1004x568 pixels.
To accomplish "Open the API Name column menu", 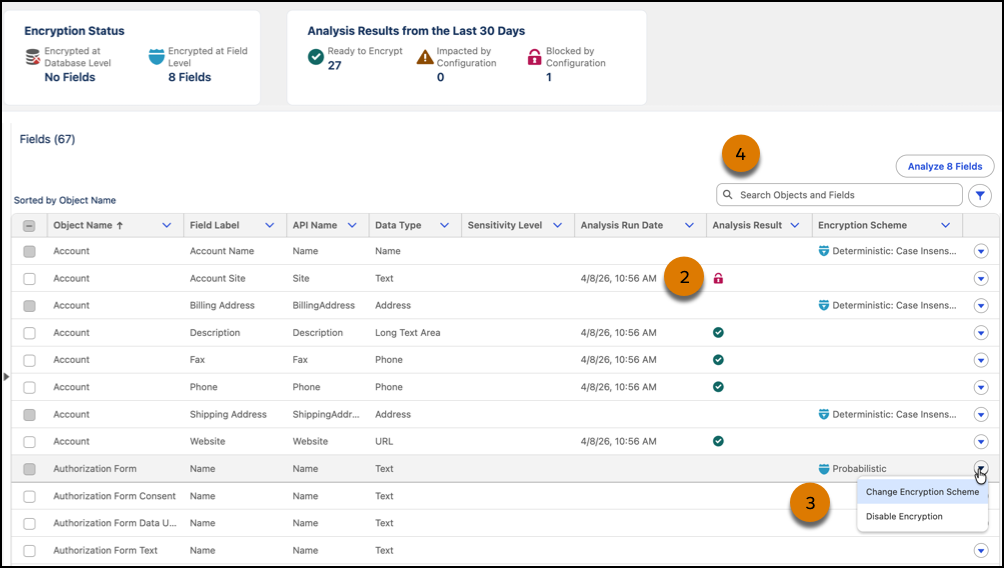I will point(352,225).
